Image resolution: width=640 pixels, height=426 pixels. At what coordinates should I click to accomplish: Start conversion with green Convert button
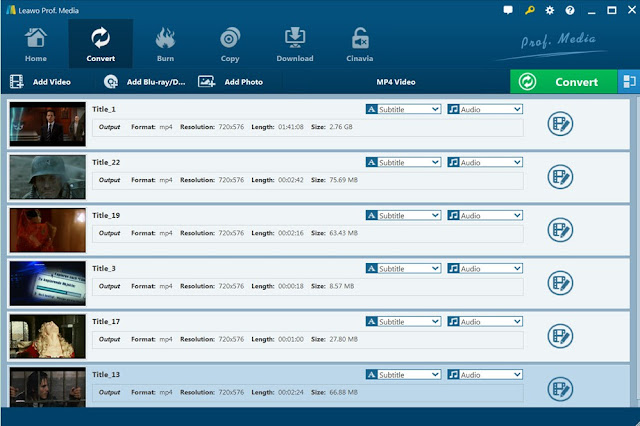[x=563, y=82]
